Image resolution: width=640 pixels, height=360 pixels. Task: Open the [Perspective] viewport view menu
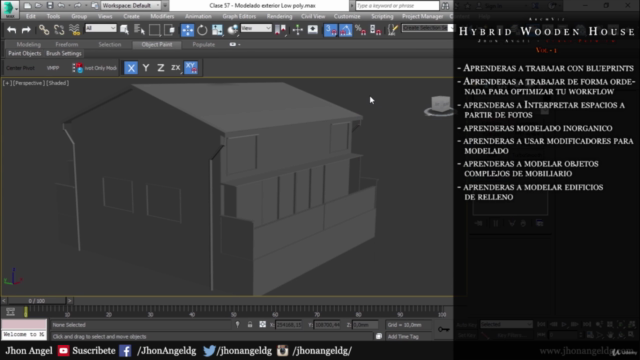click(28, 83)
